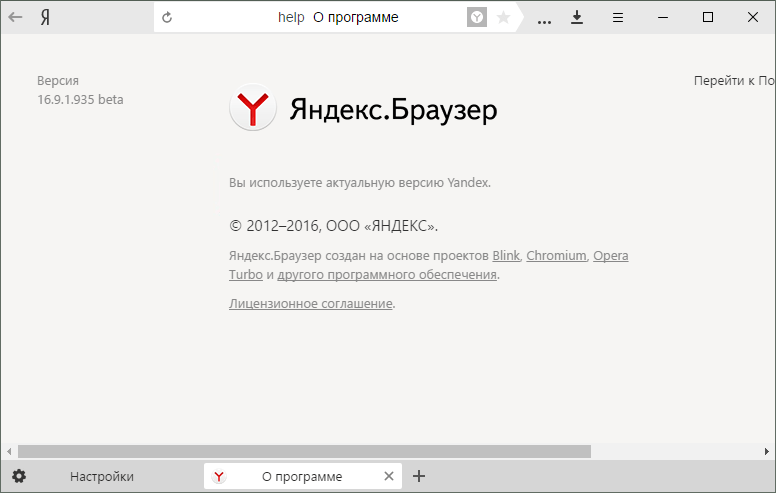Open the Chromium project link
The width and height of the screenshot is (776, 493).
[x=556, y=255]
